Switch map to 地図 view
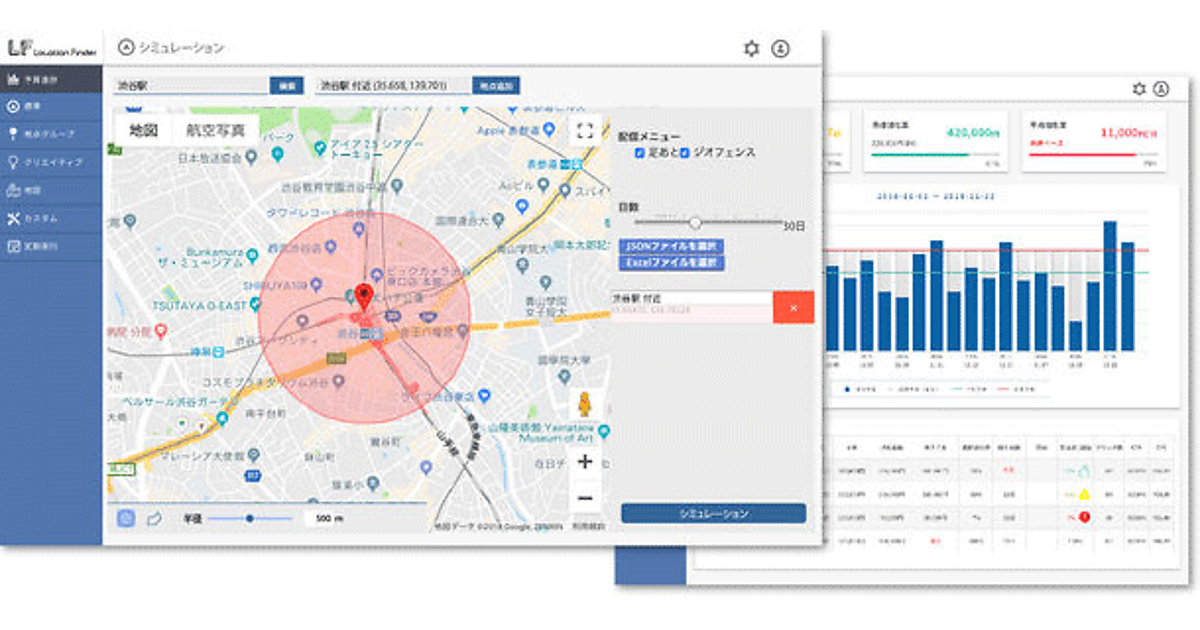Screen dimensions: 1200x630 143,130
